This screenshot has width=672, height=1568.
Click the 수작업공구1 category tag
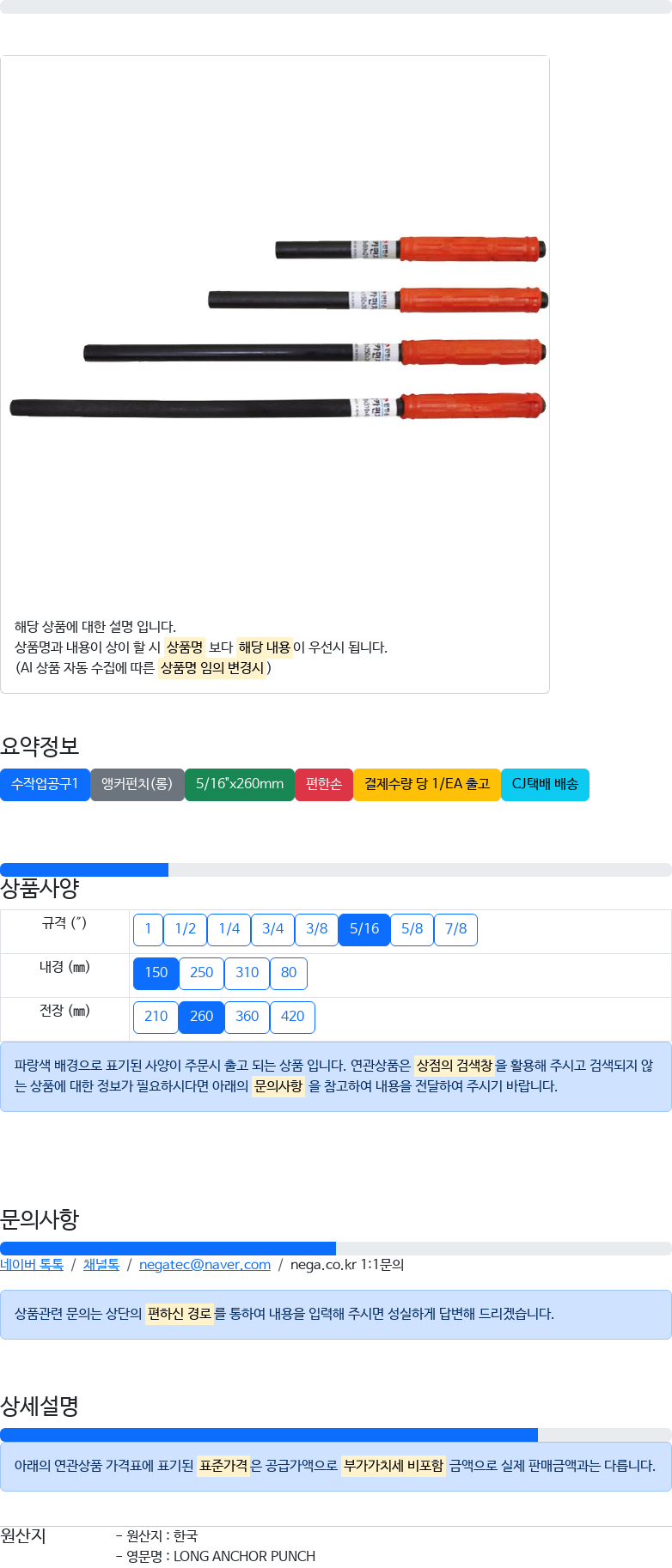[45, 784]
